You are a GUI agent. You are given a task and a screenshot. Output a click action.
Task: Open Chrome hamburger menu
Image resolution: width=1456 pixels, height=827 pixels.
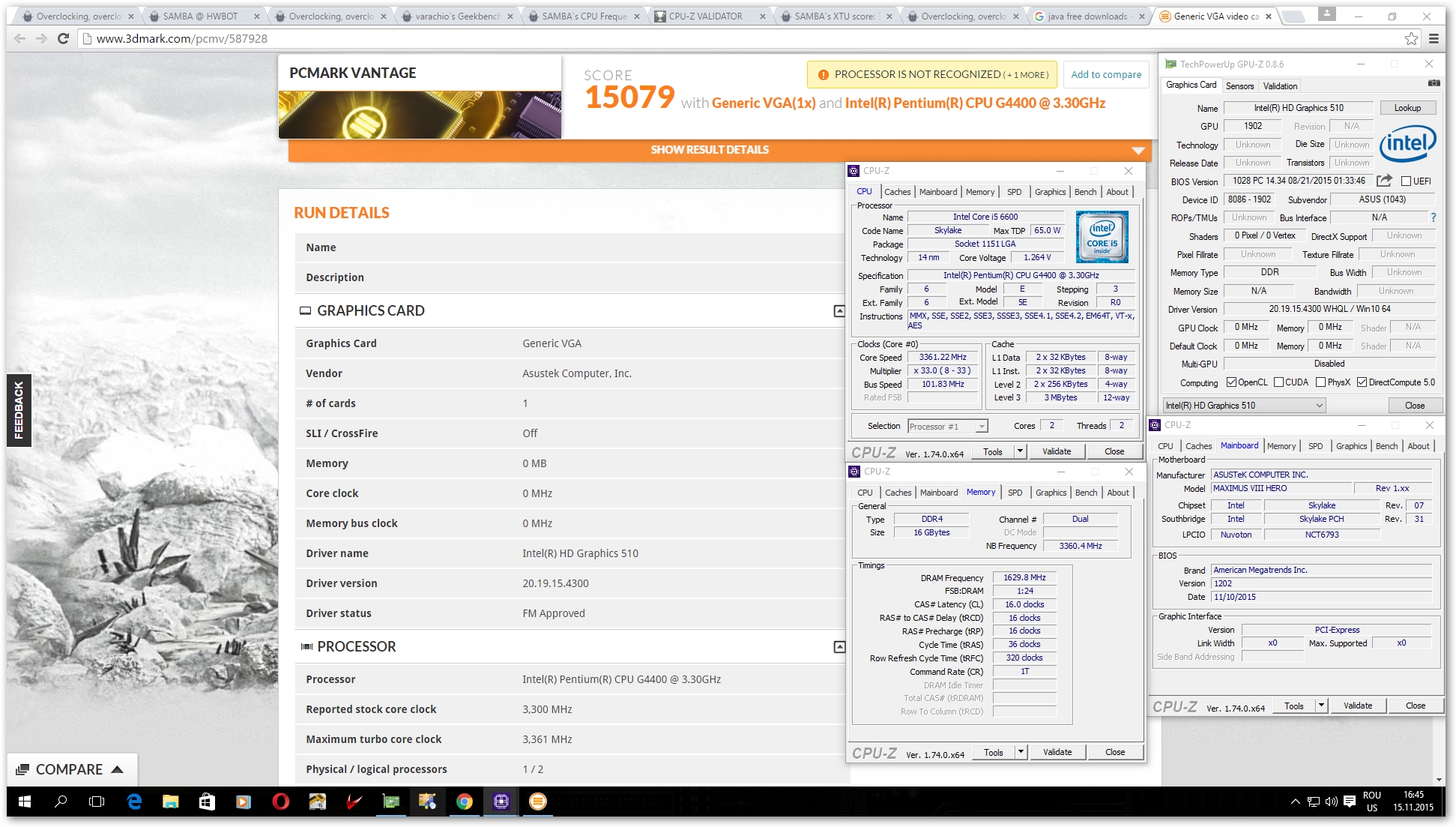point(1434,39)
